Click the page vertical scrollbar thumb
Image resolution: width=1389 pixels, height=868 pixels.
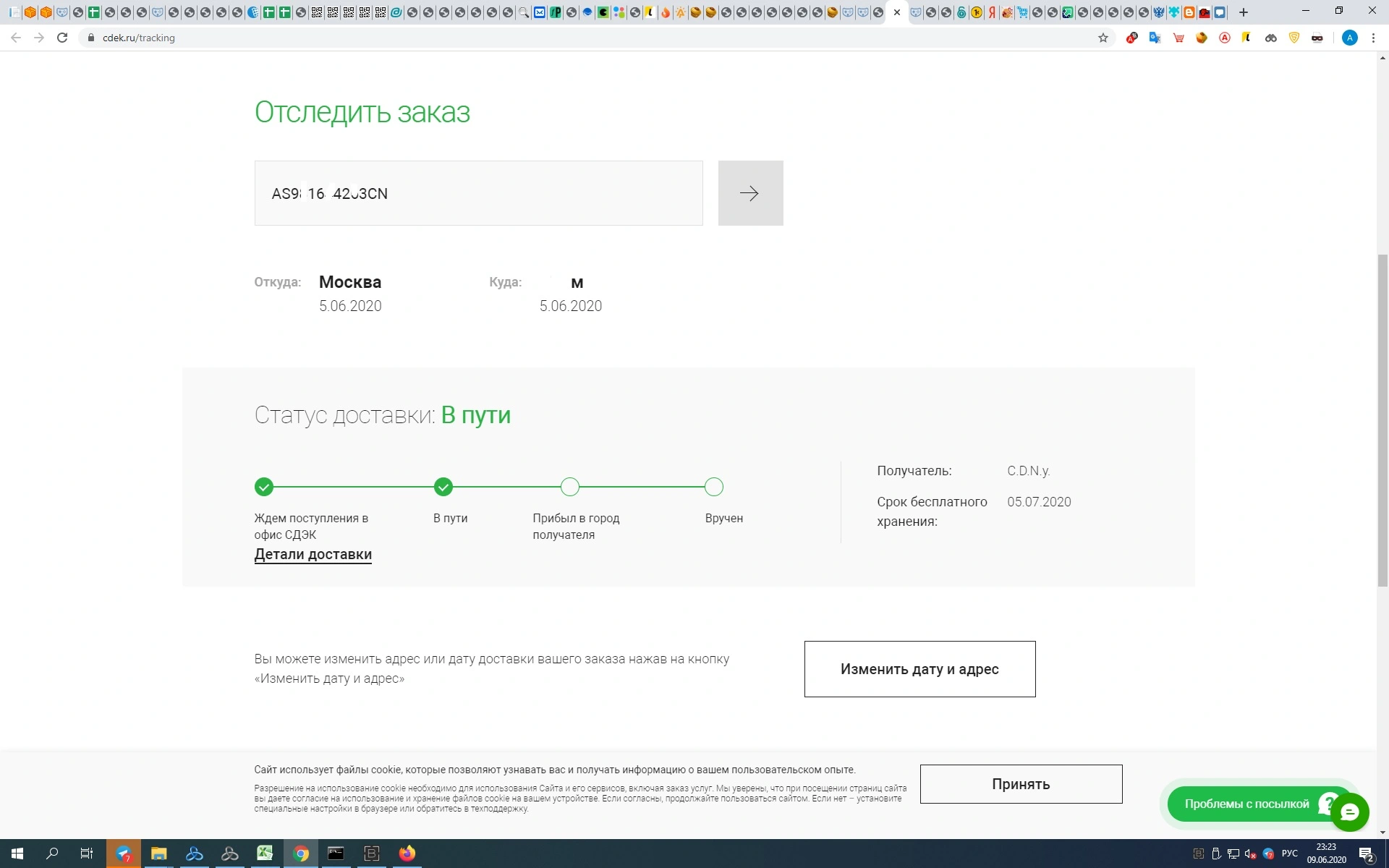tap(1382, 420)
